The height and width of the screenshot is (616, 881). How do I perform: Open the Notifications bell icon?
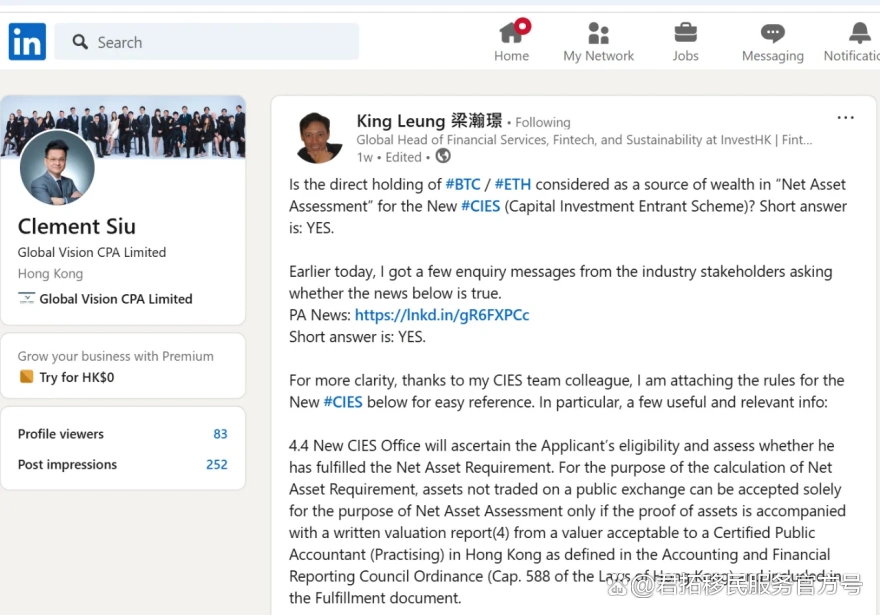(860, 33)
